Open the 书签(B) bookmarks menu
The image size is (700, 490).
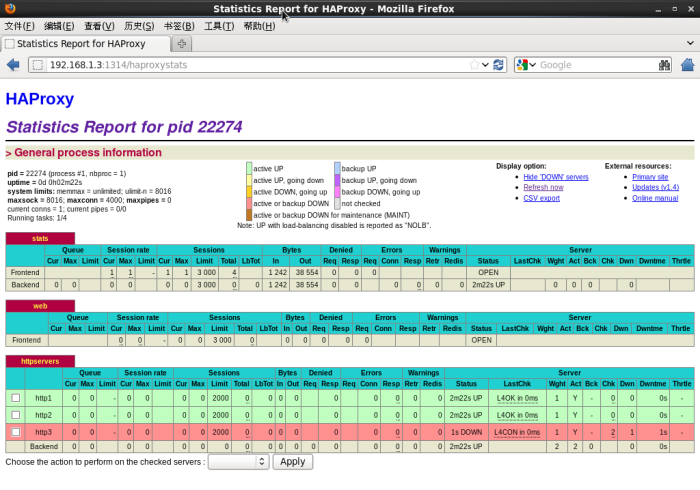point(178,25)
